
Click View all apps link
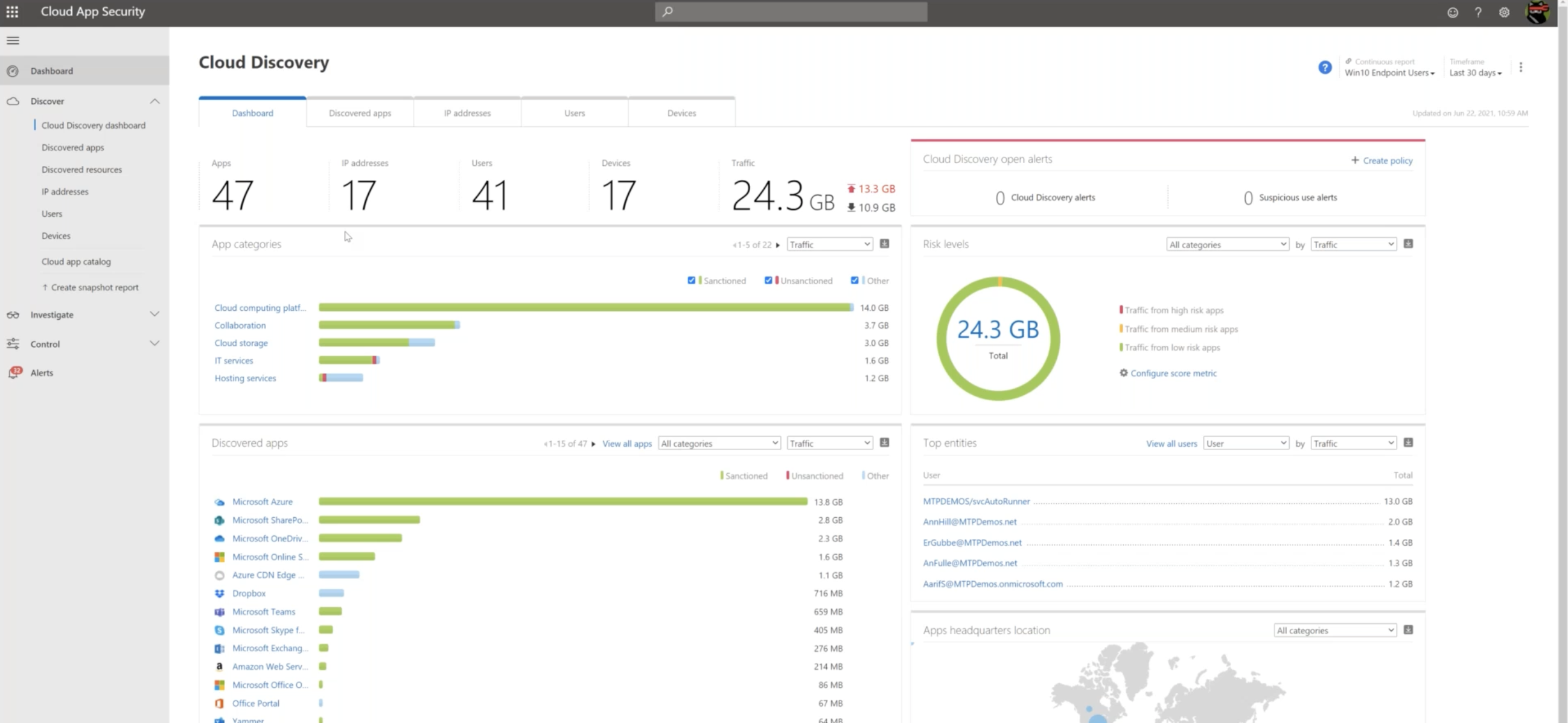click(627, 444)
